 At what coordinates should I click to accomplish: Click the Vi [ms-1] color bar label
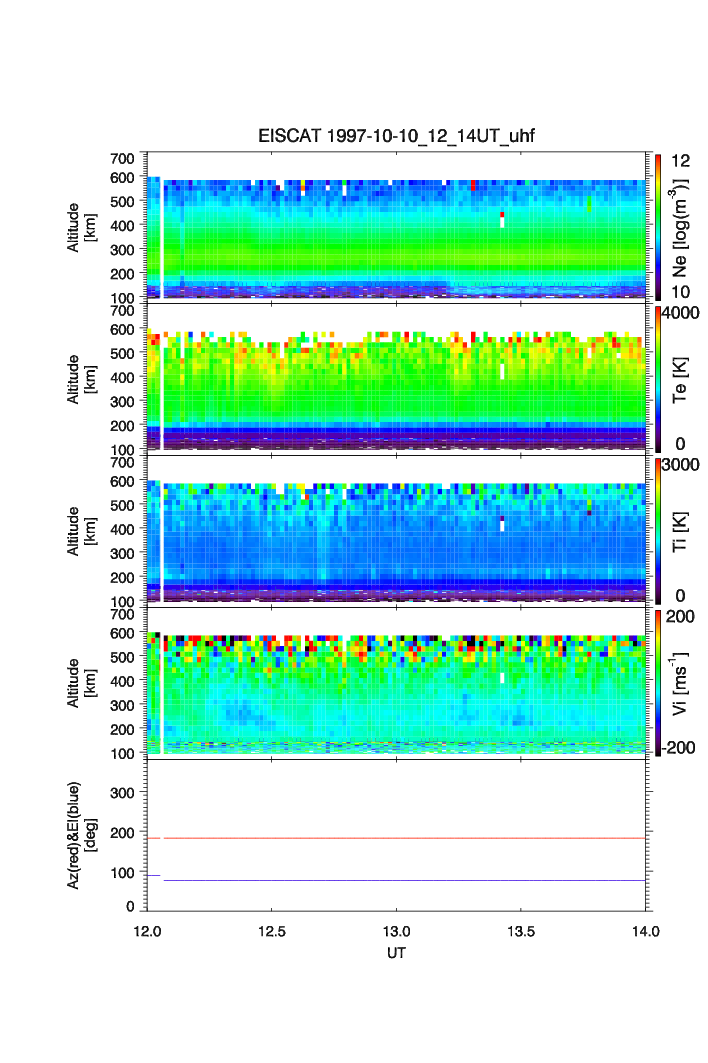(679, 683)
